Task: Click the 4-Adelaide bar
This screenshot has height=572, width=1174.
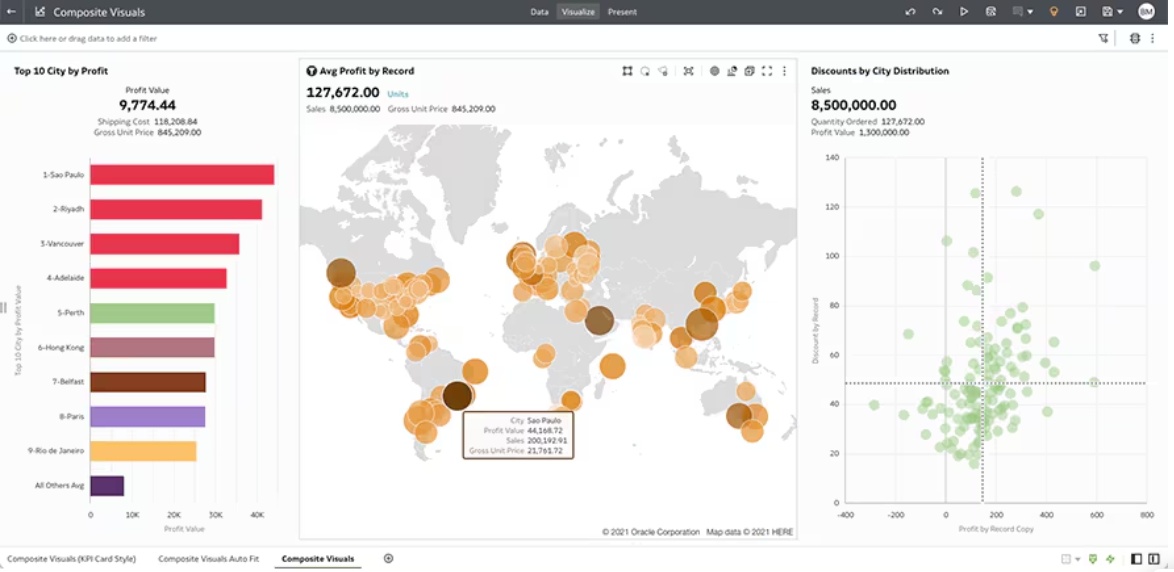Action: (159, 279)
